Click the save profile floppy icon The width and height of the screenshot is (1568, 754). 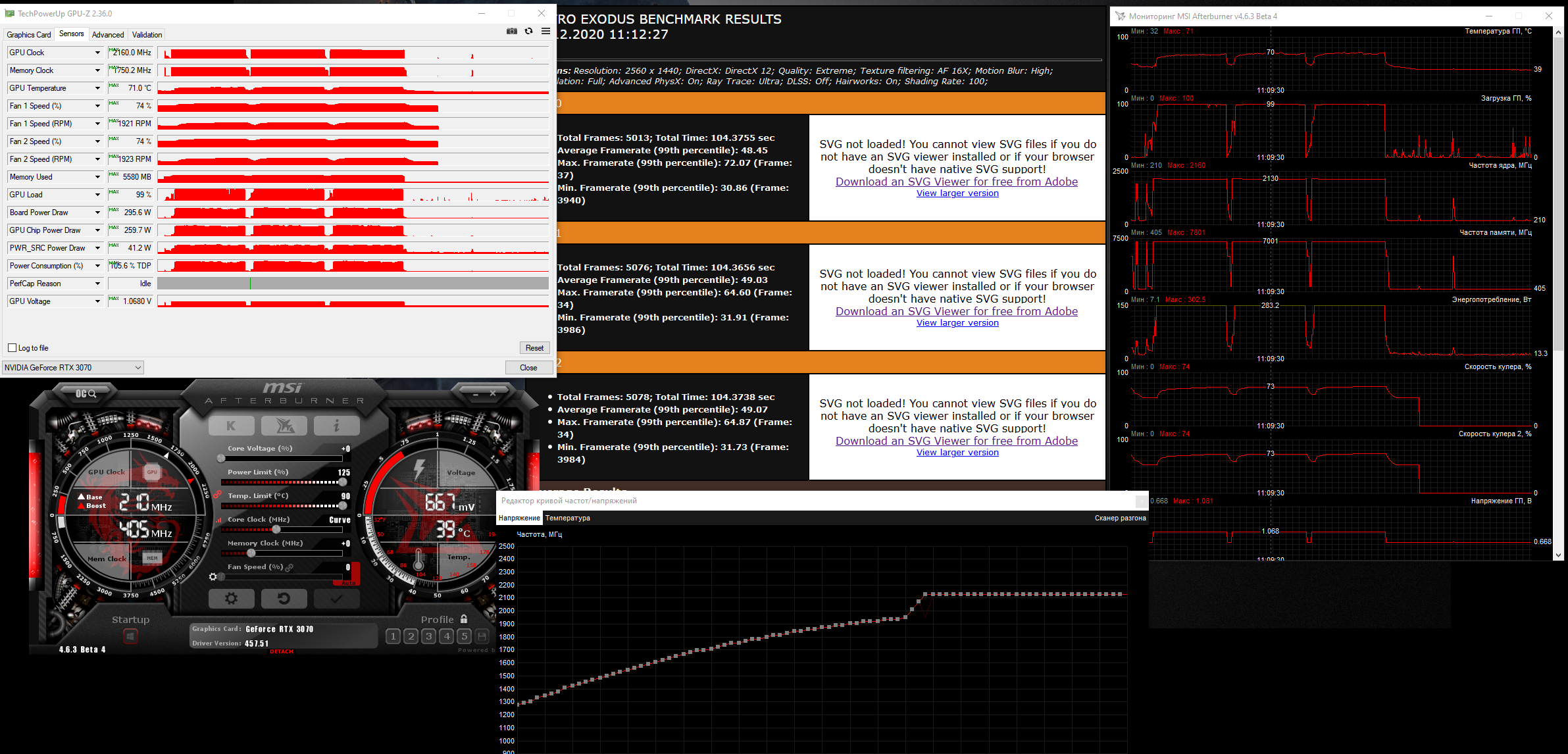pyautogui.click(x=482, y=636)
